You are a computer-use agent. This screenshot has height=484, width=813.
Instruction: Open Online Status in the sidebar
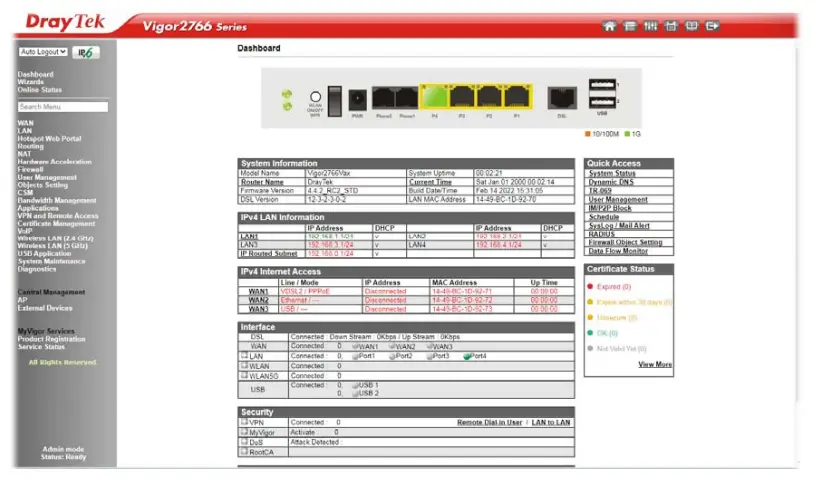pos(39,90)
